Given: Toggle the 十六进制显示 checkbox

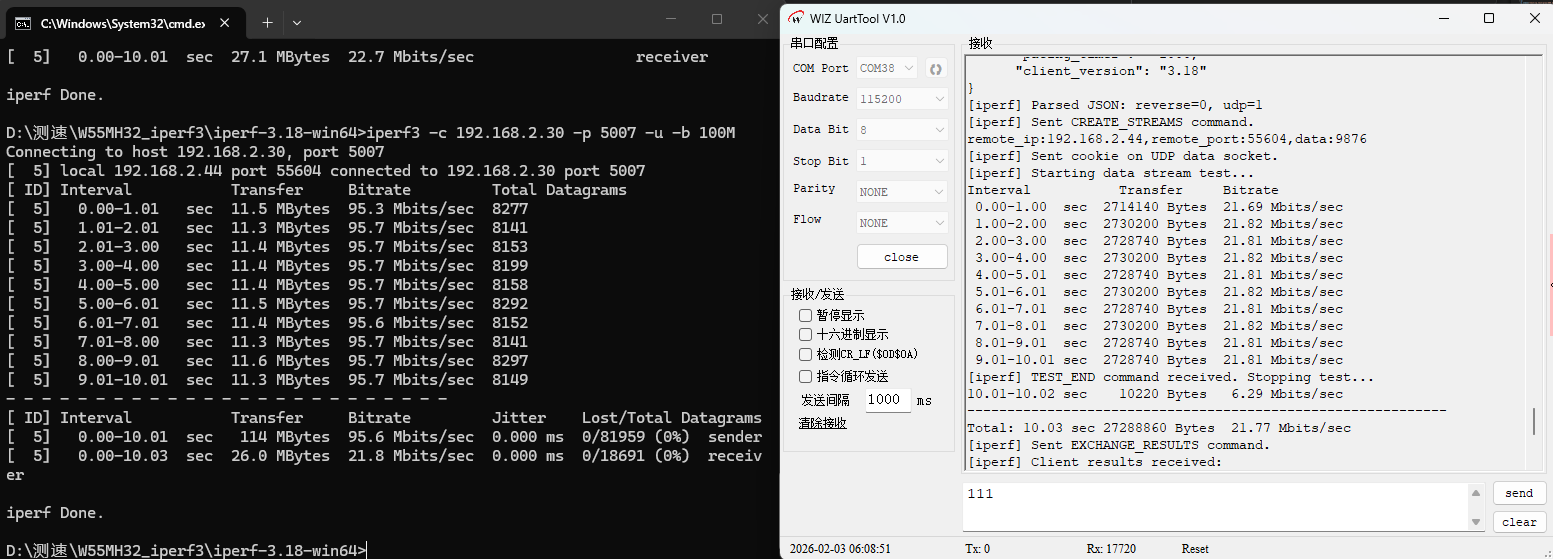Looking at the screenshot, I should pos(806,335).
